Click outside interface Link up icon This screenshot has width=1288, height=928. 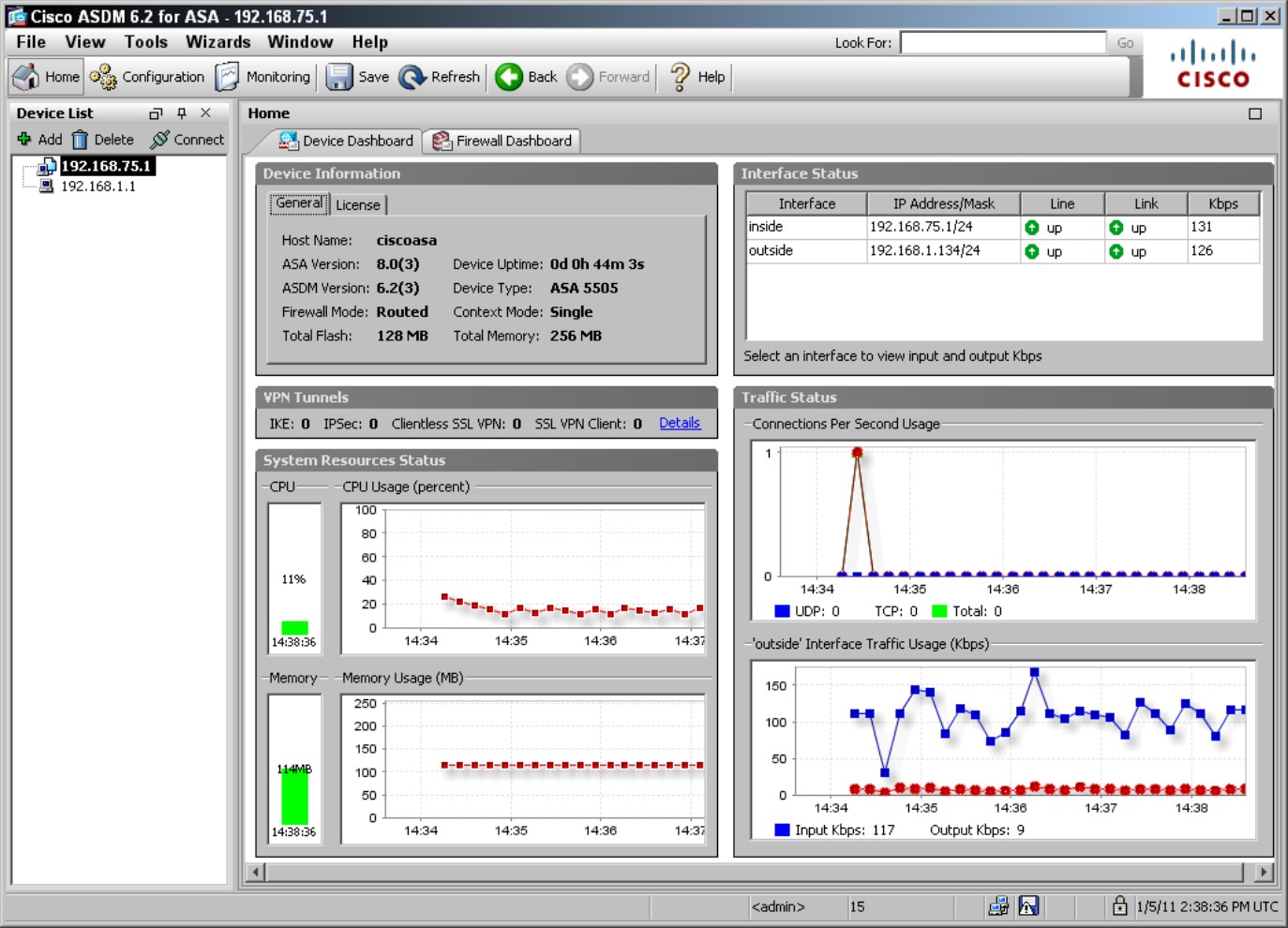[1116, 251]
